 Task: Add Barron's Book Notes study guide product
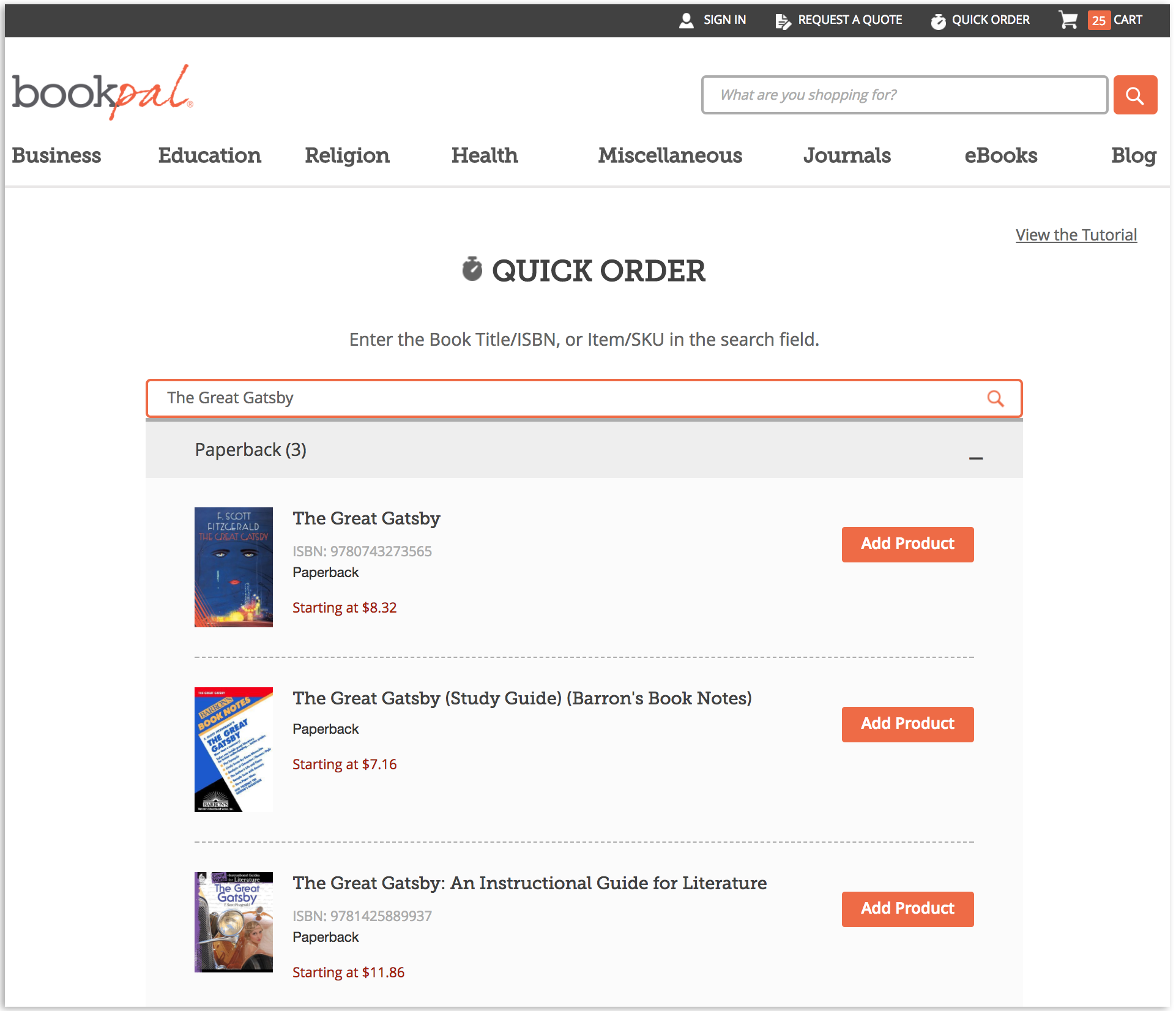[907, 724]
